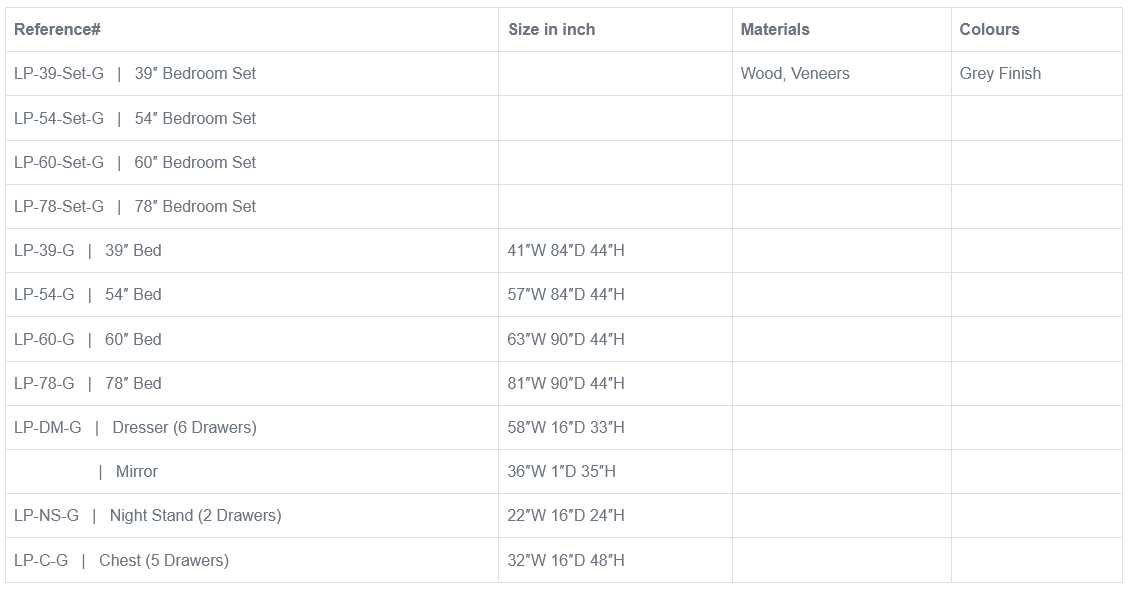Pick the LP-78-Set-G 78″ Bedroom Set reference

(135, 206)
